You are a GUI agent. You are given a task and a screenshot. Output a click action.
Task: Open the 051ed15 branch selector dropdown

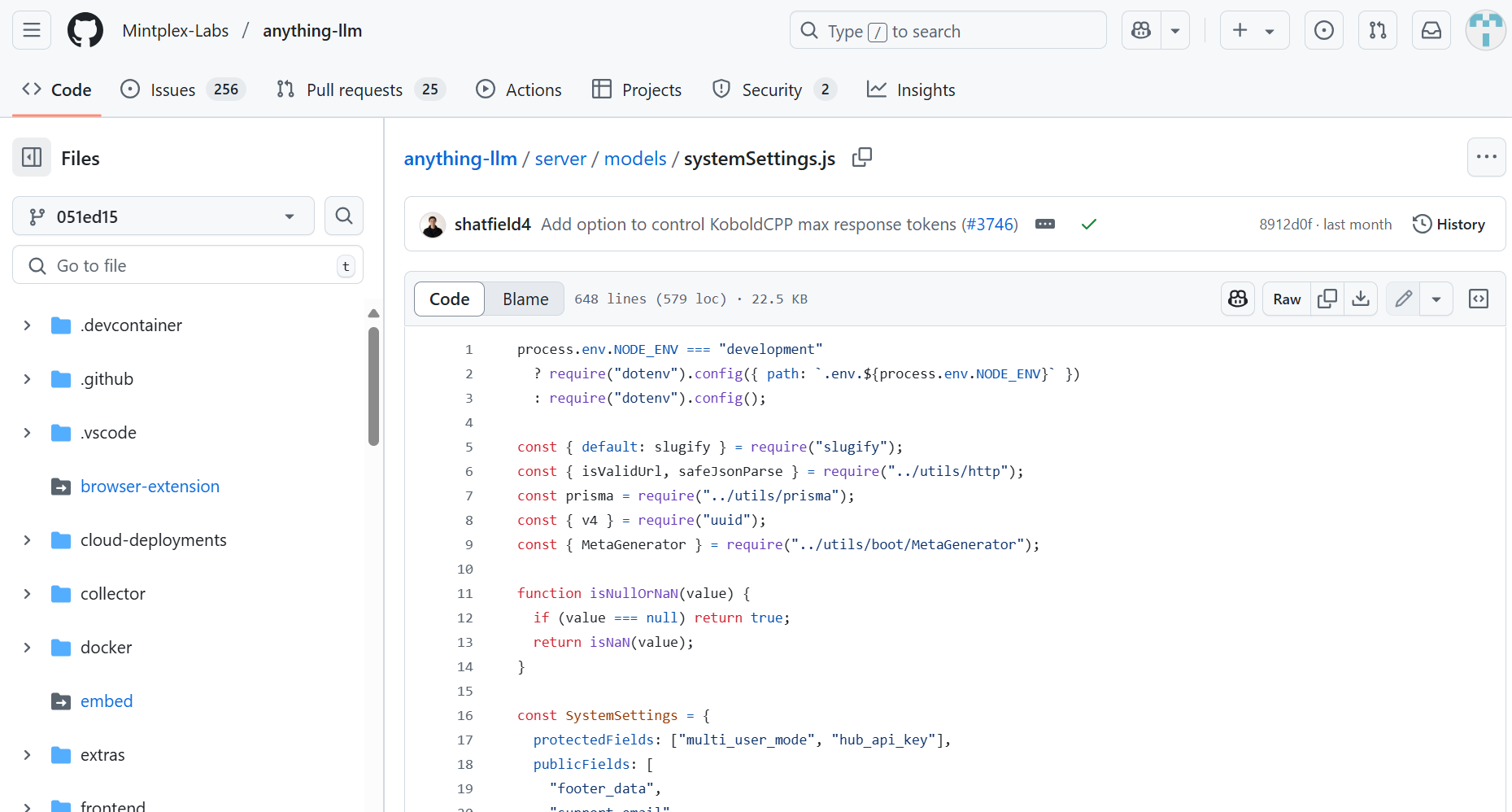point(163,216)
